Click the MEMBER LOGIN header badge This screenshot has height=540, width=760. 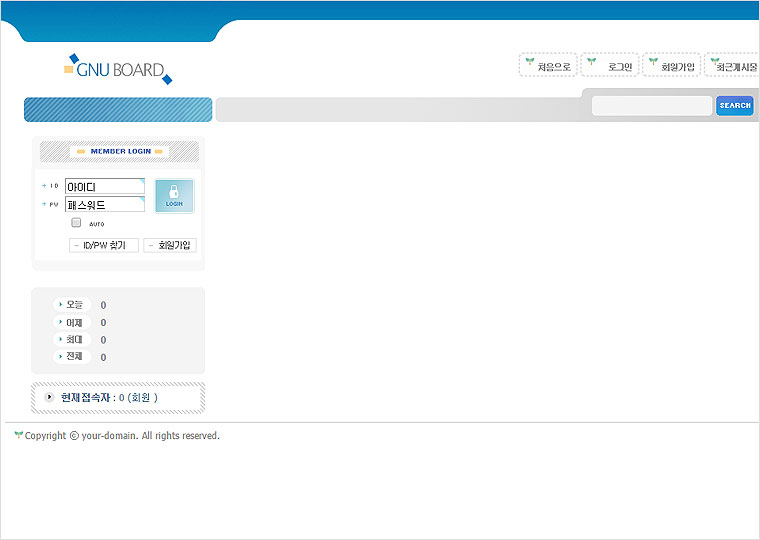coord(120,151)
